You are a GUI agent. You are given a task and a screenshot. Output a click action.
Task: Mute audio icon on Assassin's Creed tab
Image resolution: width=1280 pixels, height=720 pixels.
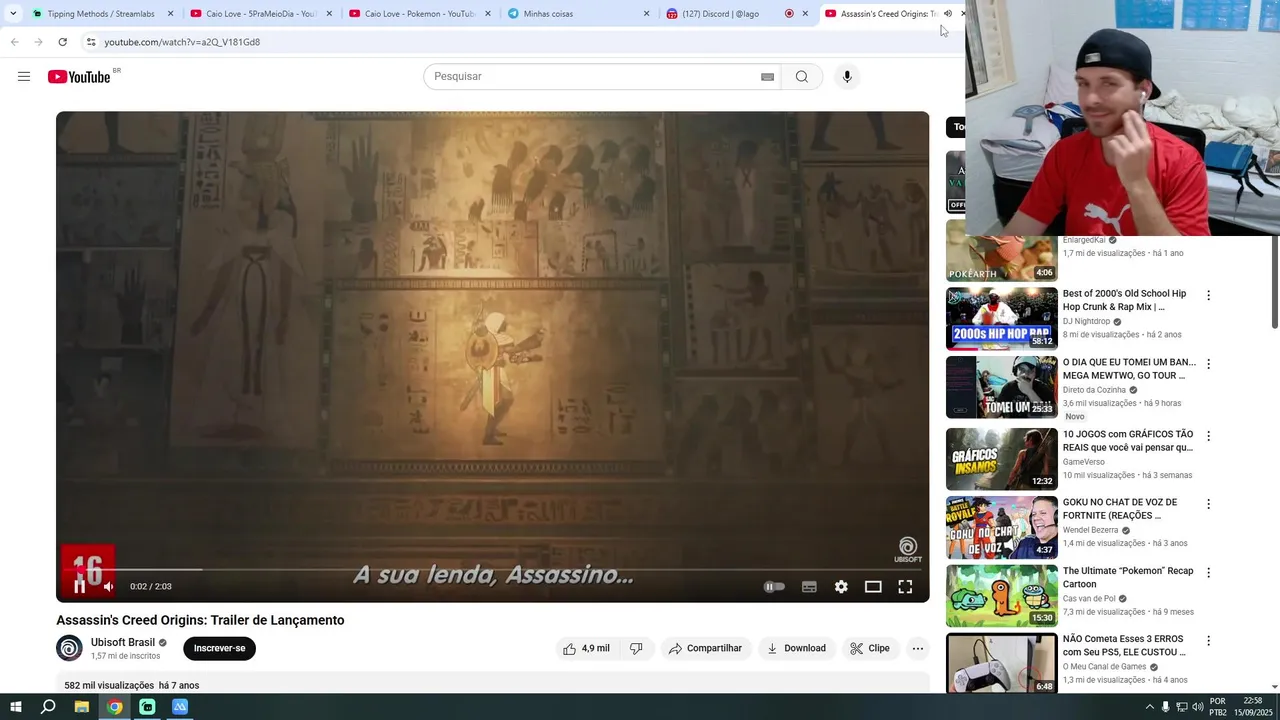[x=948, y=14]
